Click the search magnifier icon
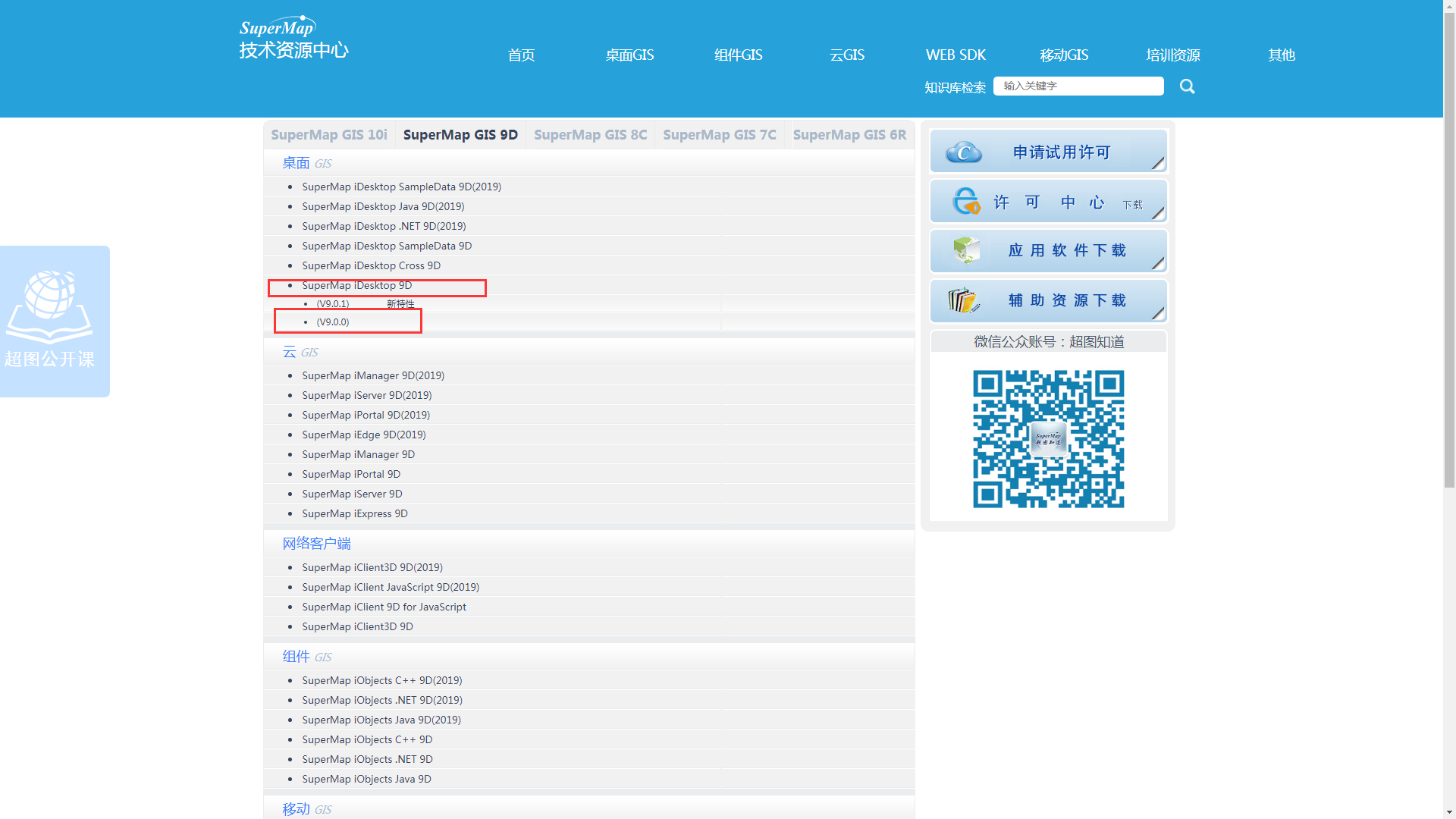The image size is (1456, 819). 1187,86
